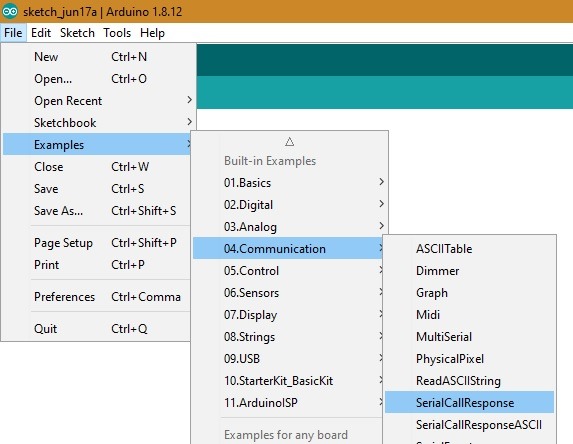Open the Edit menu
The image size is (573, 444).
pos(41,33)
